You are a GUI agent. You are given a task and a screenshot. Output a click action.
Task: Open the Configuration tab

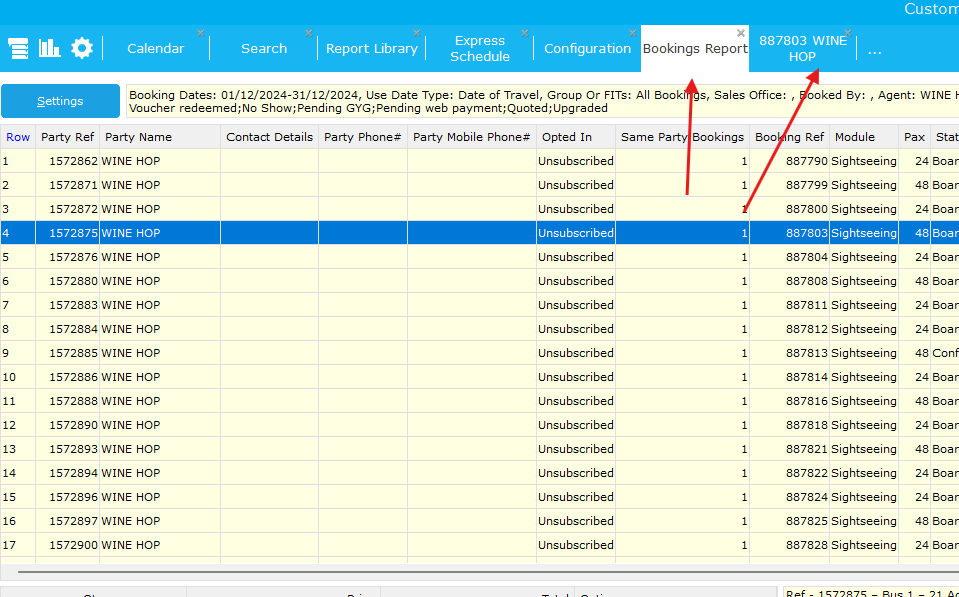coord(587,48)
